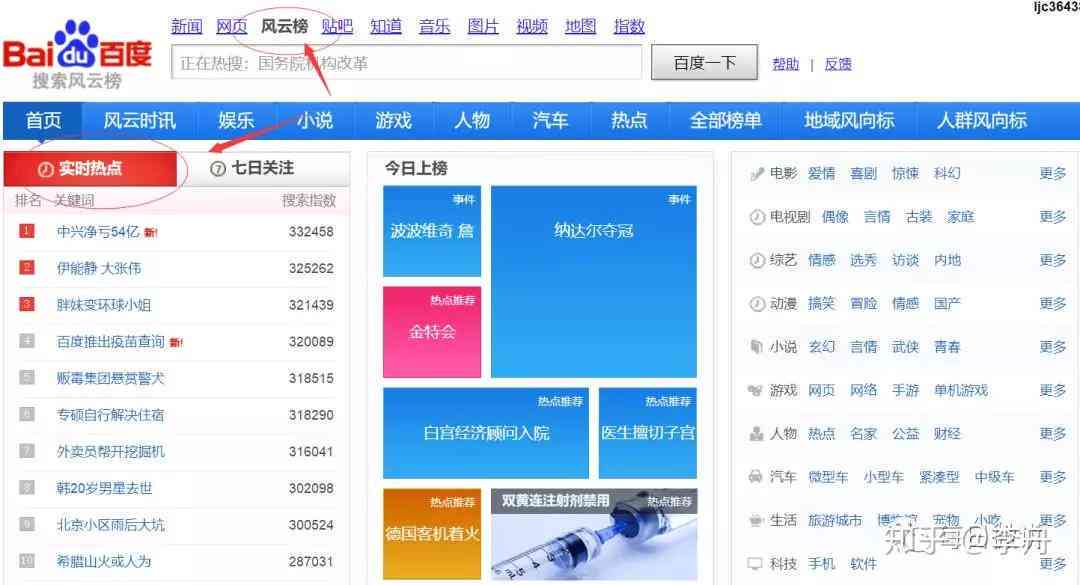Click the rank 1 badge icon
The image size is (1080, 585).
(x=27, y=231)
